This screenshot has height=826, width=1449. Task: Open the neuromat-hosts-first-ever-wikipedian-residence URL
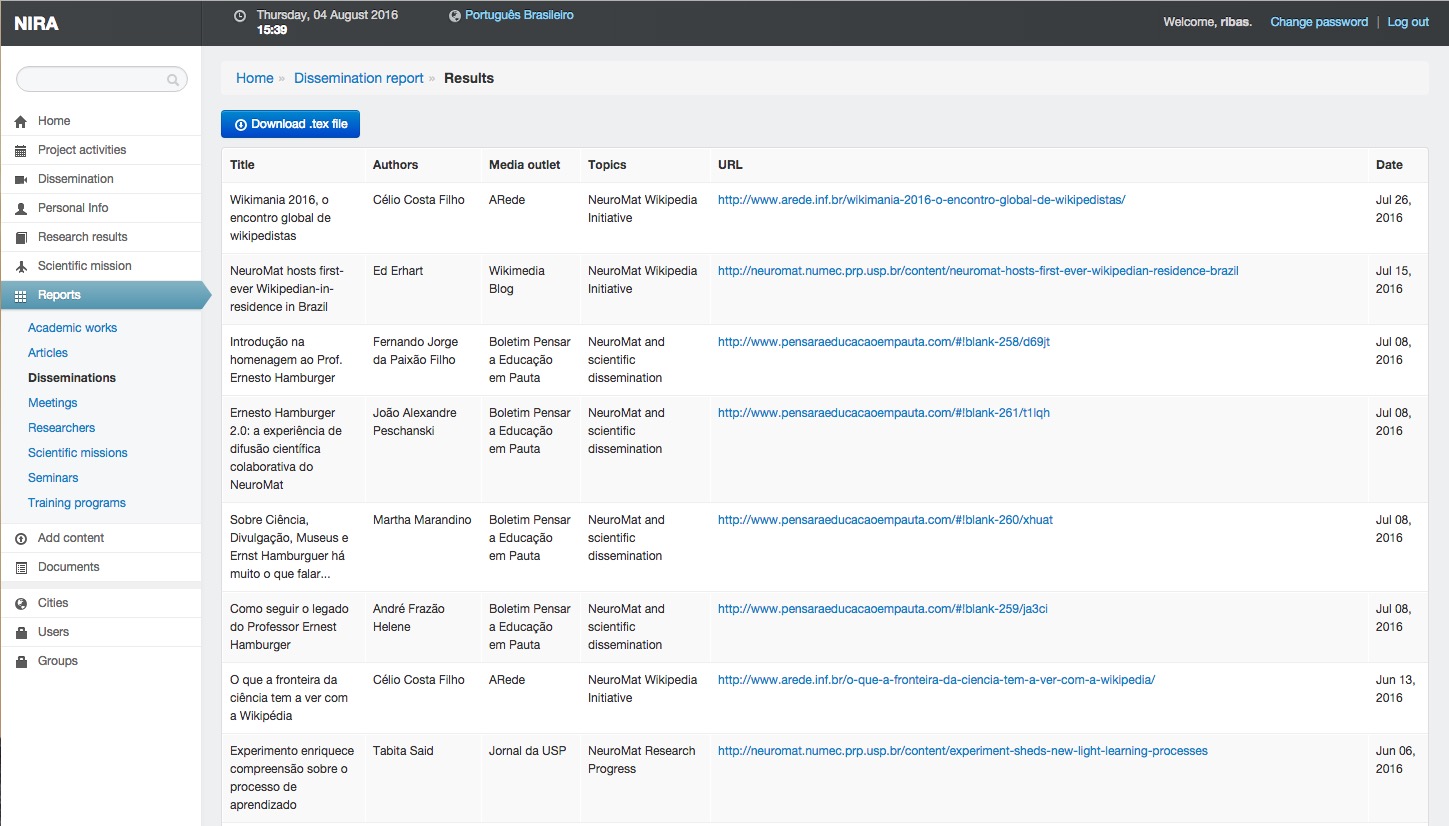click(978, 271)
